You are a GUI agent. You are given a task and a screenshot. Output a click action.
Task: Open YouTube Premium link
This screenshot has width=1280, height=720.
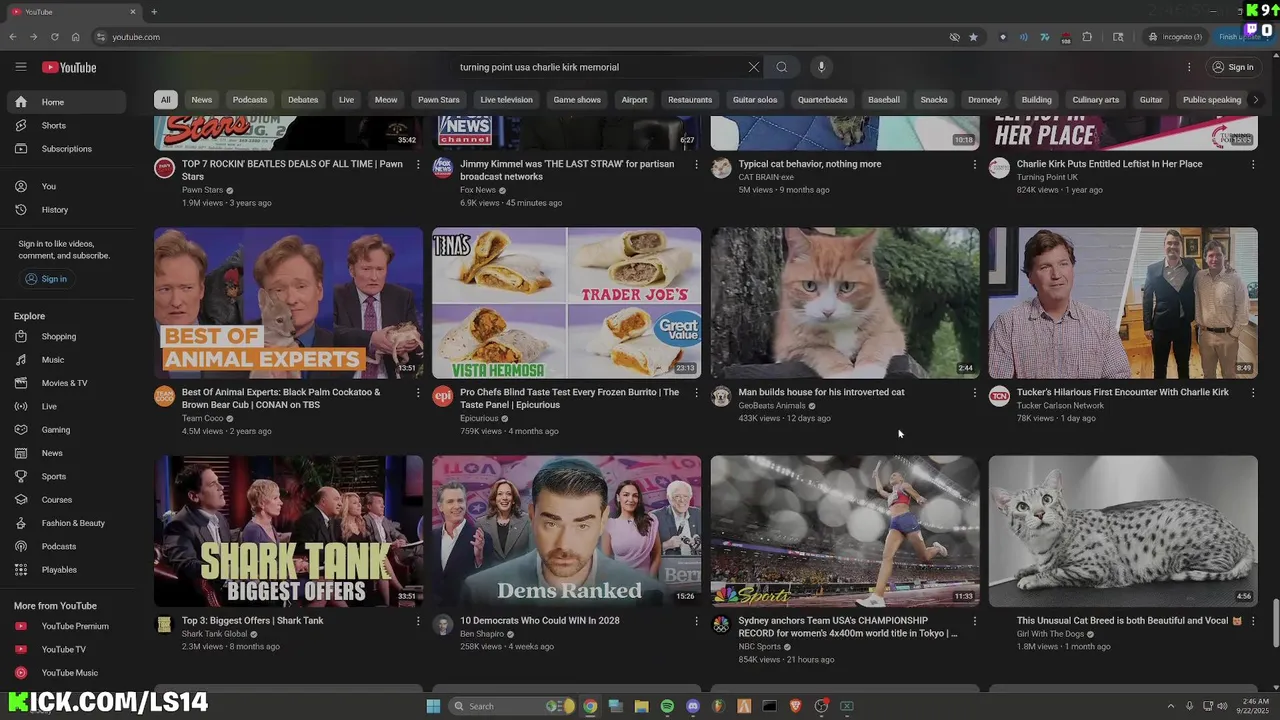66,626
